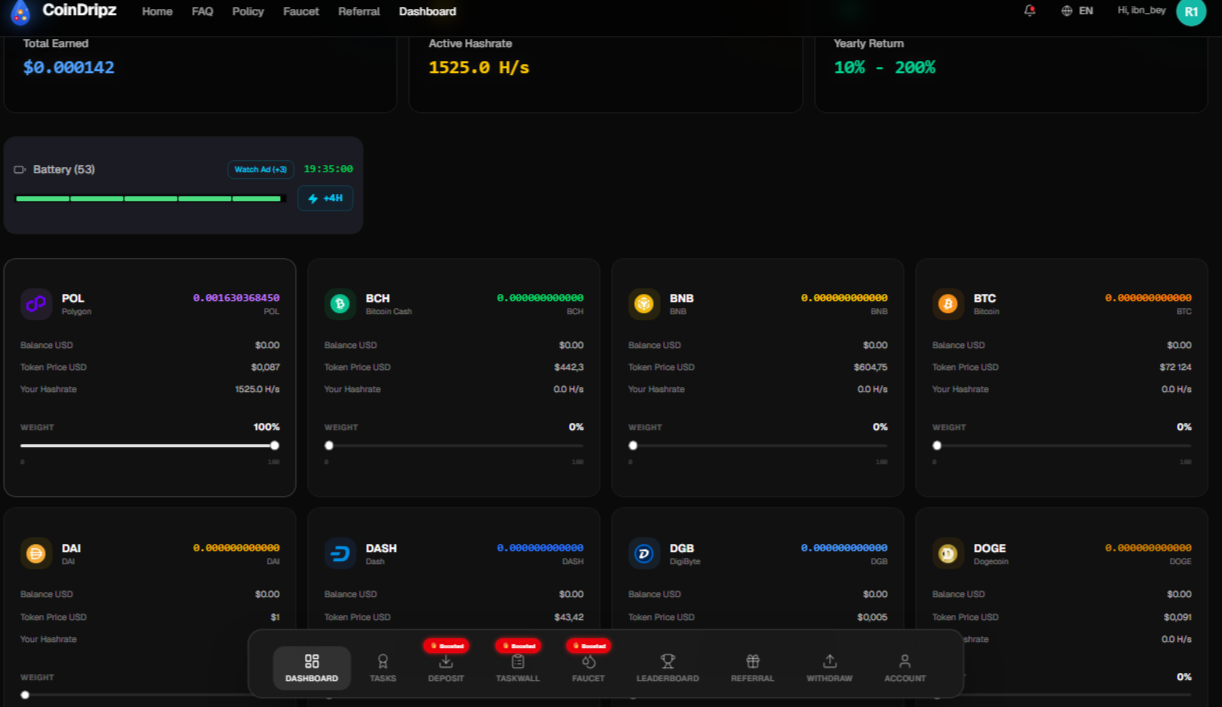The height and width of the screenshot is (707, 1222).
Task: Adjust the BNB weight slider handle
Action: pos(633,446)
